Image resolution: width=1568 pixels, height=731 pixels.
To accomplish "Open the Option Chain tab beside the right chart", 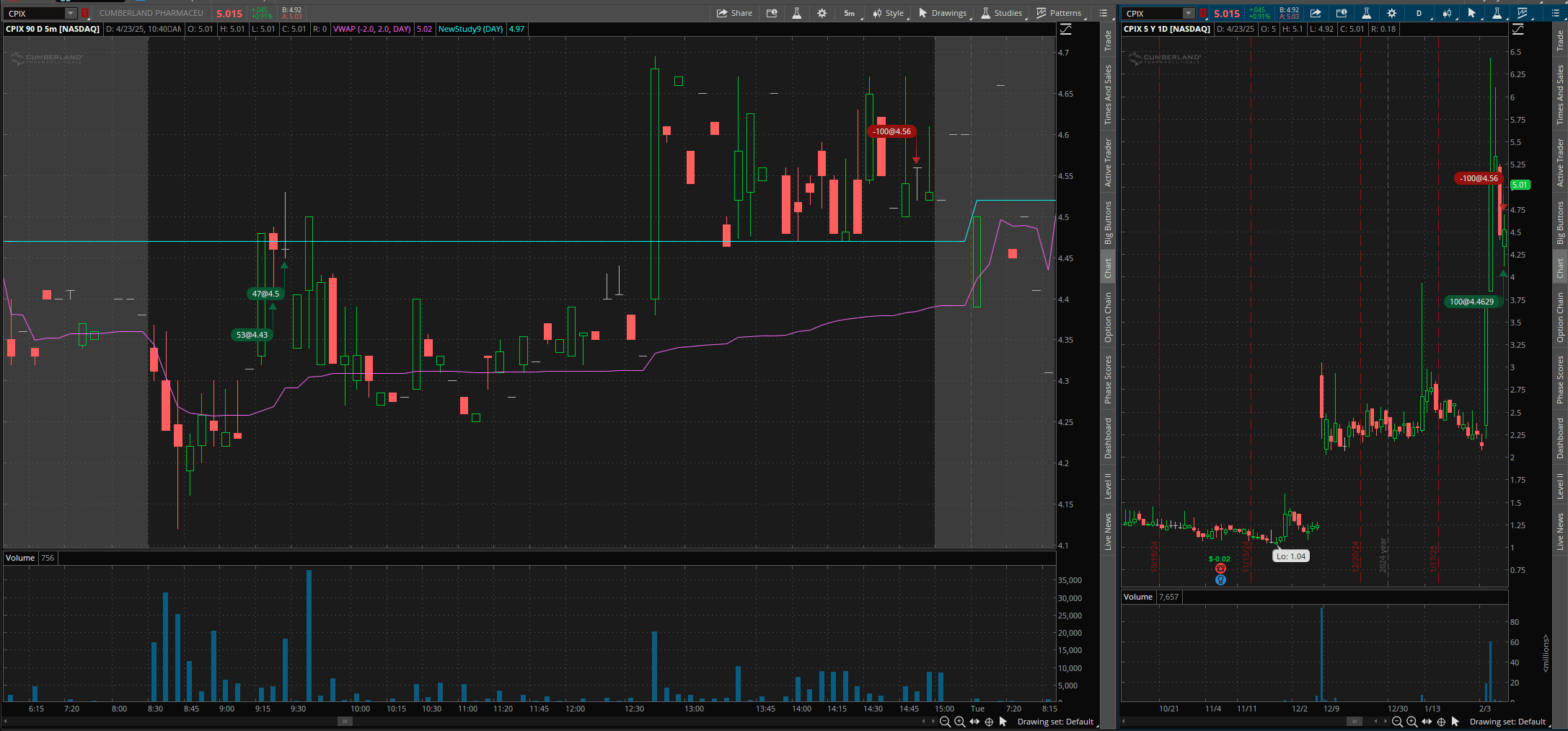I will [1560, 317].
